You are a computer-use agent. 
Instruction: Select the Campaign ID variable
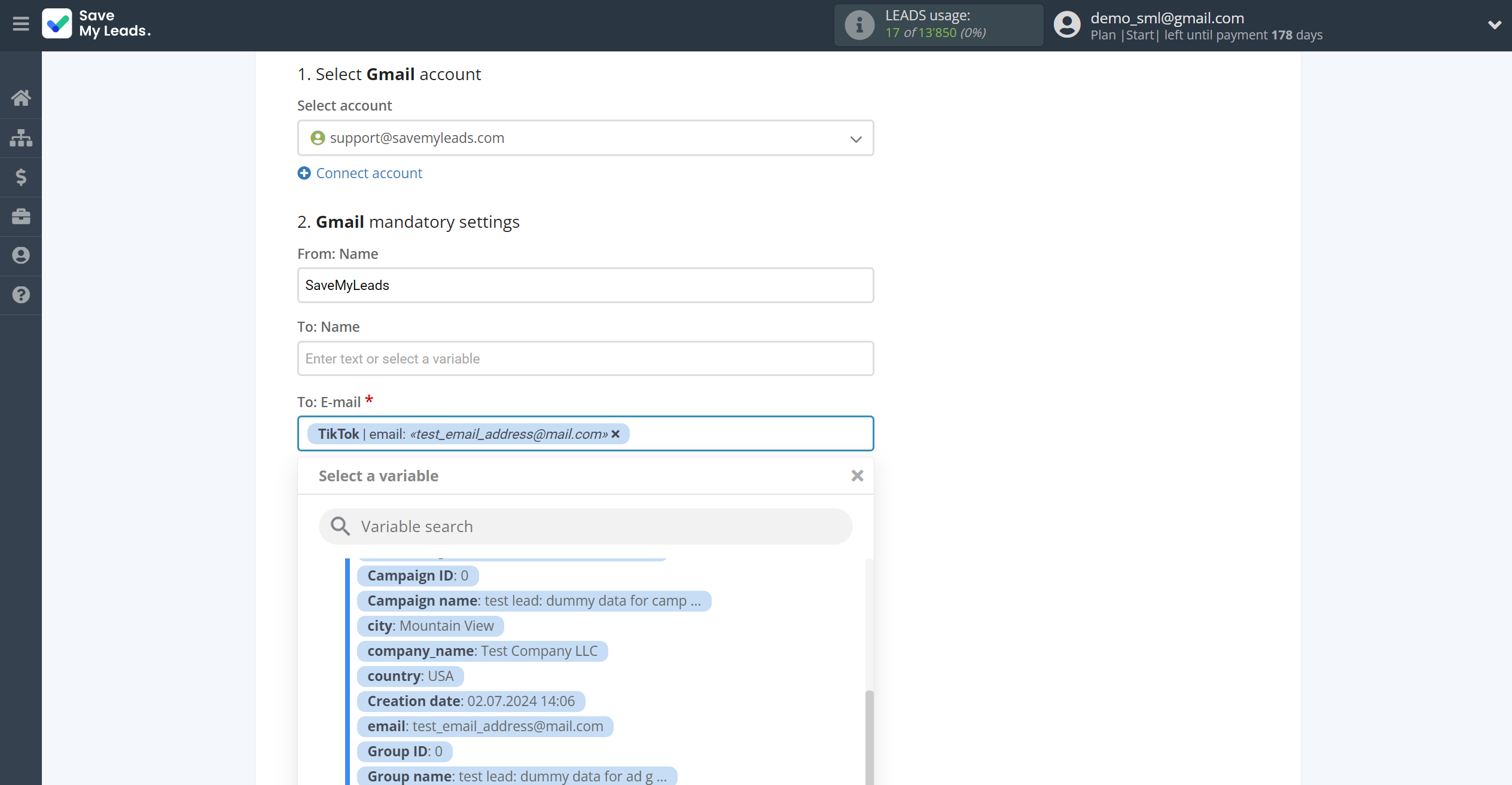coord(418,576)
